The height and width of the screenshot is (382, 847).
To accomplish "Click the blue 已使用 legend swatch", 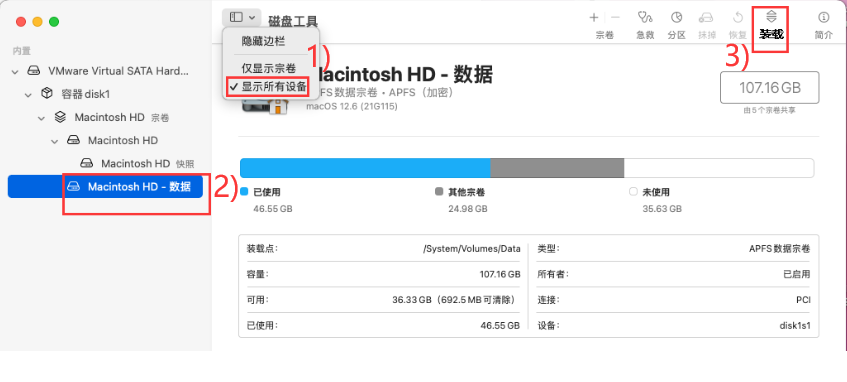I will (244, 191).
